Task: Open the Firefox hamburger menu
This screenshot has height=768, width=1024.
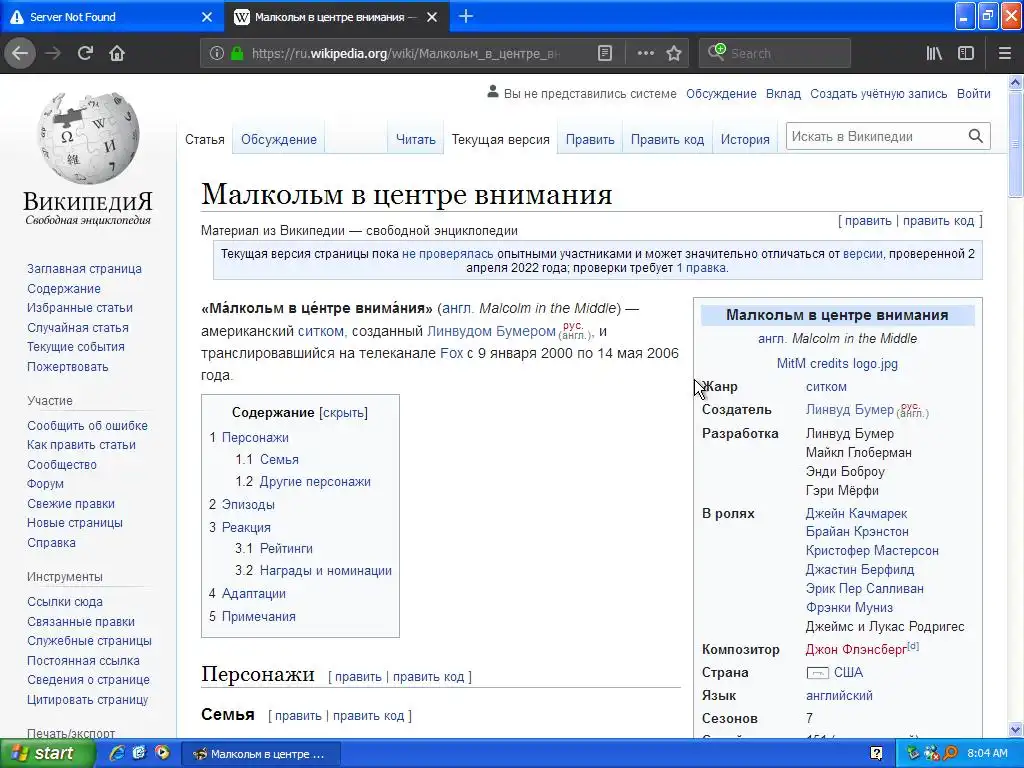Action: [1004, 53]
